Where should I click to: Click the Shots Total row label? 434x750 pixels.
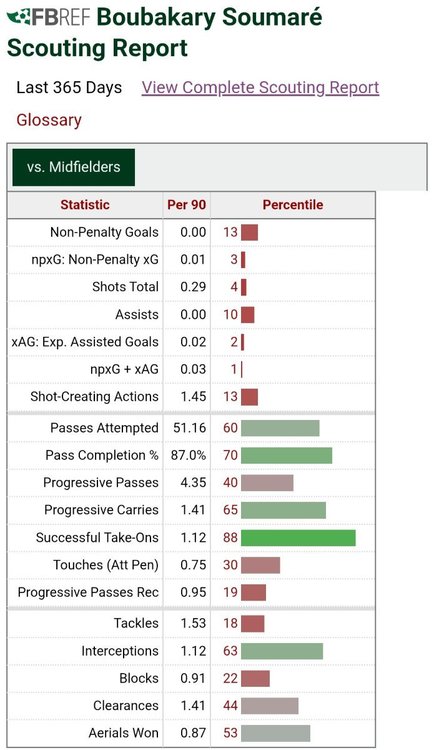(125, 287)
